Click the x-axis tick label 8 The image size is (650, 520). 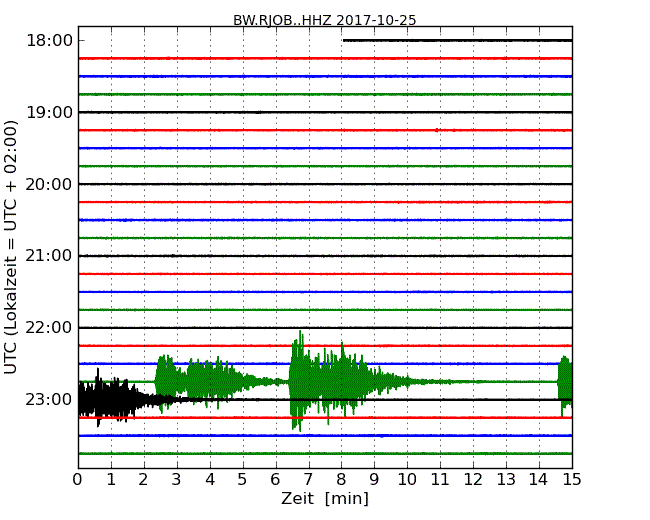tap(341, 480)
